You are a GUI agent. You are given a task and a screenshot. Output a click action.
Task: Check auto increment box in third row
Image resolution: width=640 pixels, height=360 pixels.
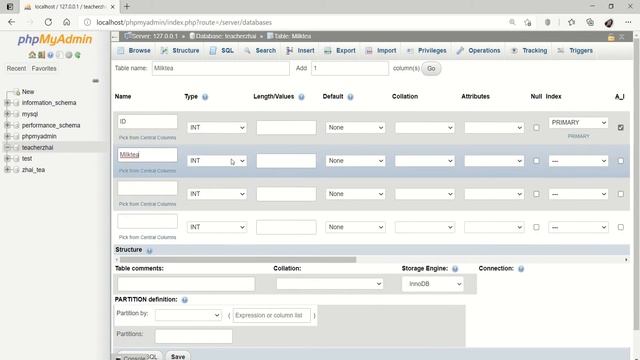tap(620, 194)
